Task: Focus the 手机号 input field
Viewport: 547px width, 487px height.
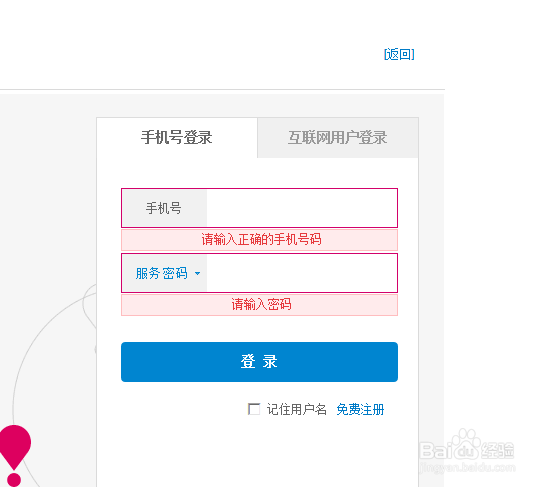Action: [302, 208]
